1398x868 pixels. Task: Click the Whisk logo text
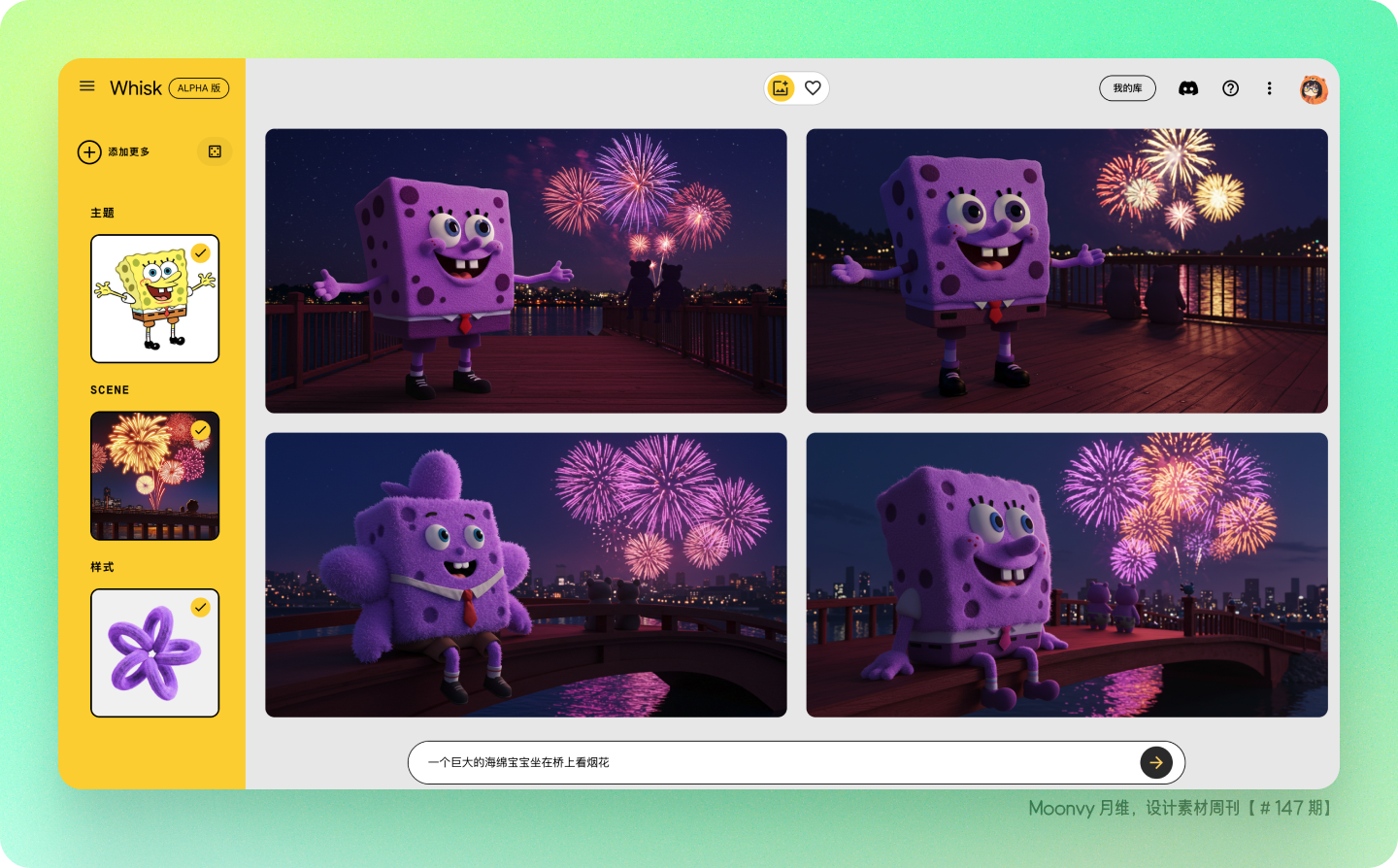(x=136, y=88)
